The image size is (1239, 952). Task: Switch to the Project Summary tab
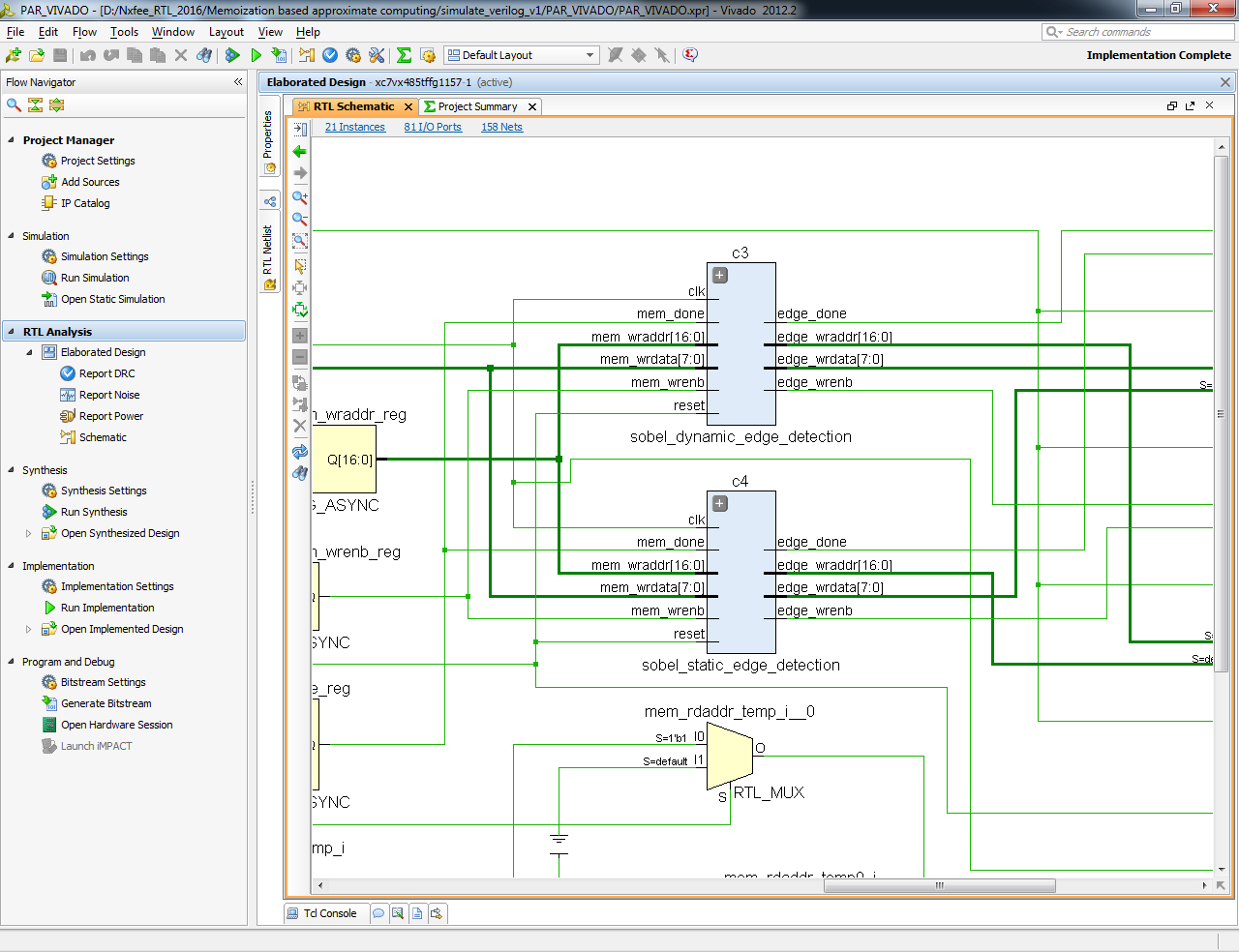coord(477,106)
